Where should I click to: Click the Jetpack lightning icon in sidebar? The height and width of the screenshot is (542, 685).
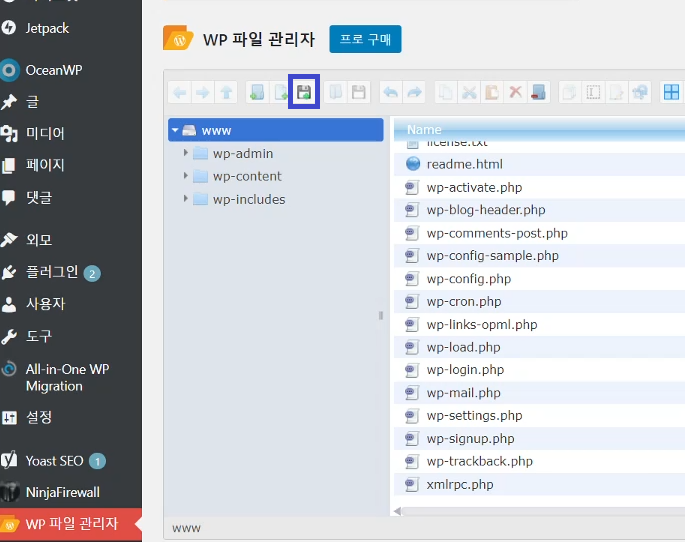8,28
